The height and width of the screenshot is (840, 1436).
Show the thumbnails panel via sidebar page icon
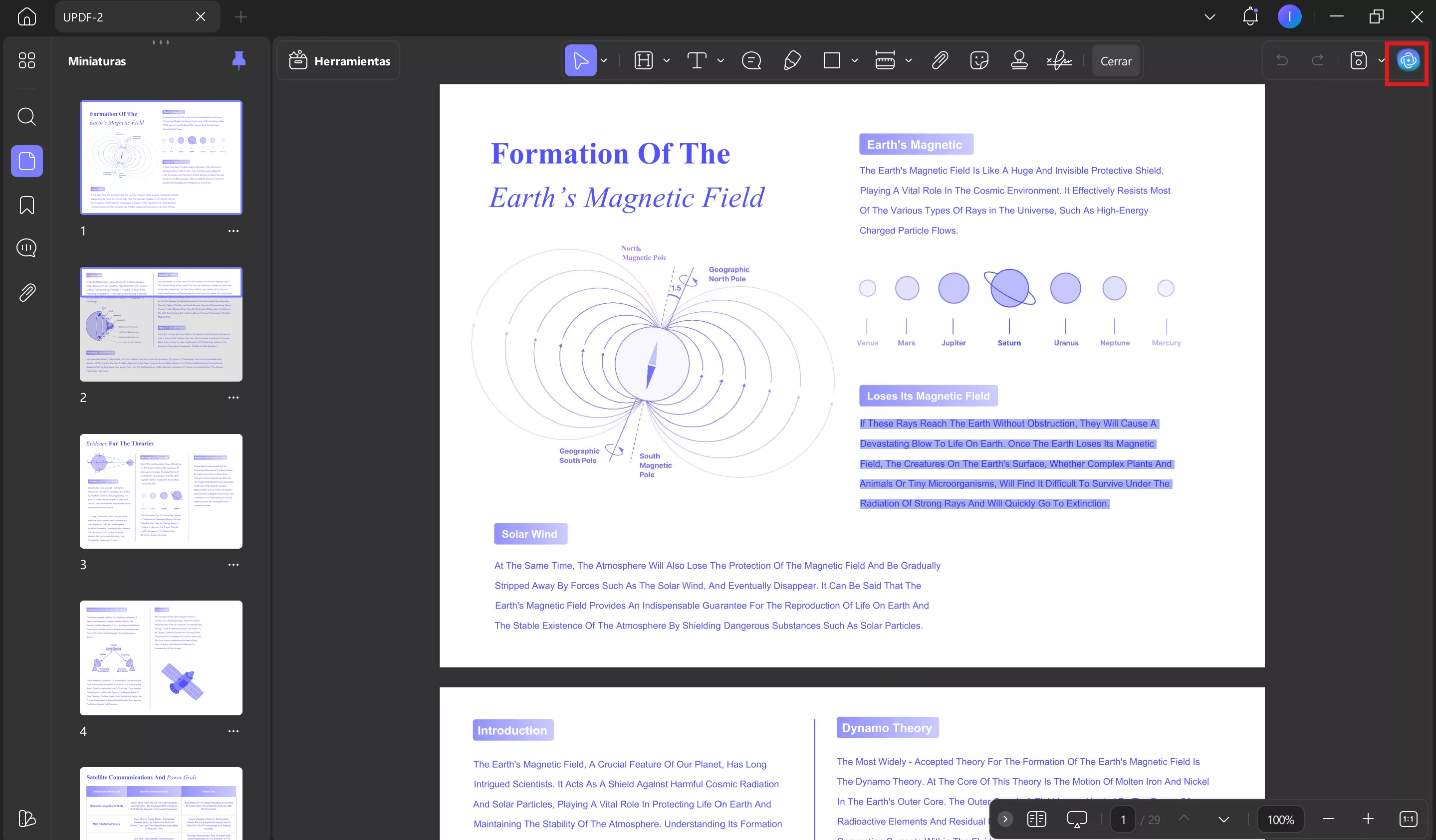point(27,161)
